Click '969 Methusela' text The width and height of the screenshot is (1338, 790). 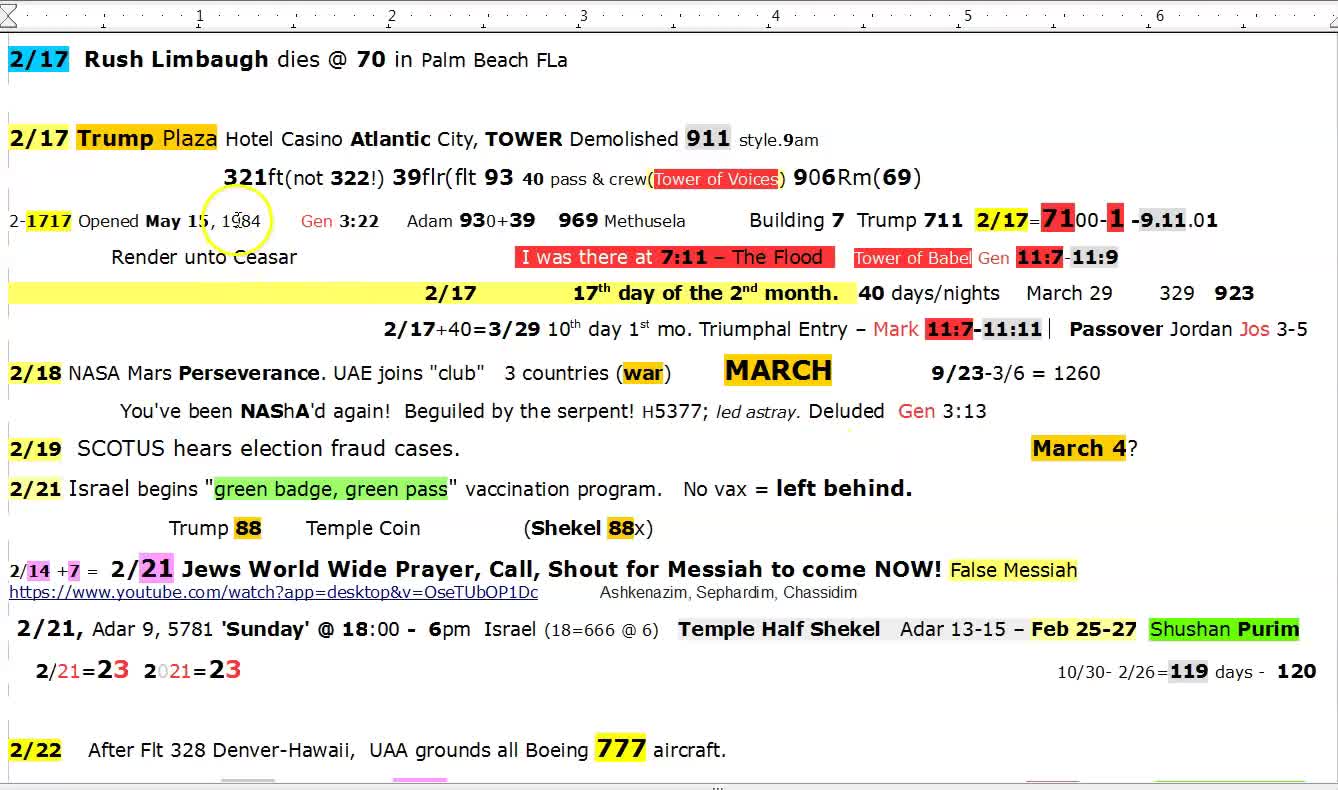(622, 221)
